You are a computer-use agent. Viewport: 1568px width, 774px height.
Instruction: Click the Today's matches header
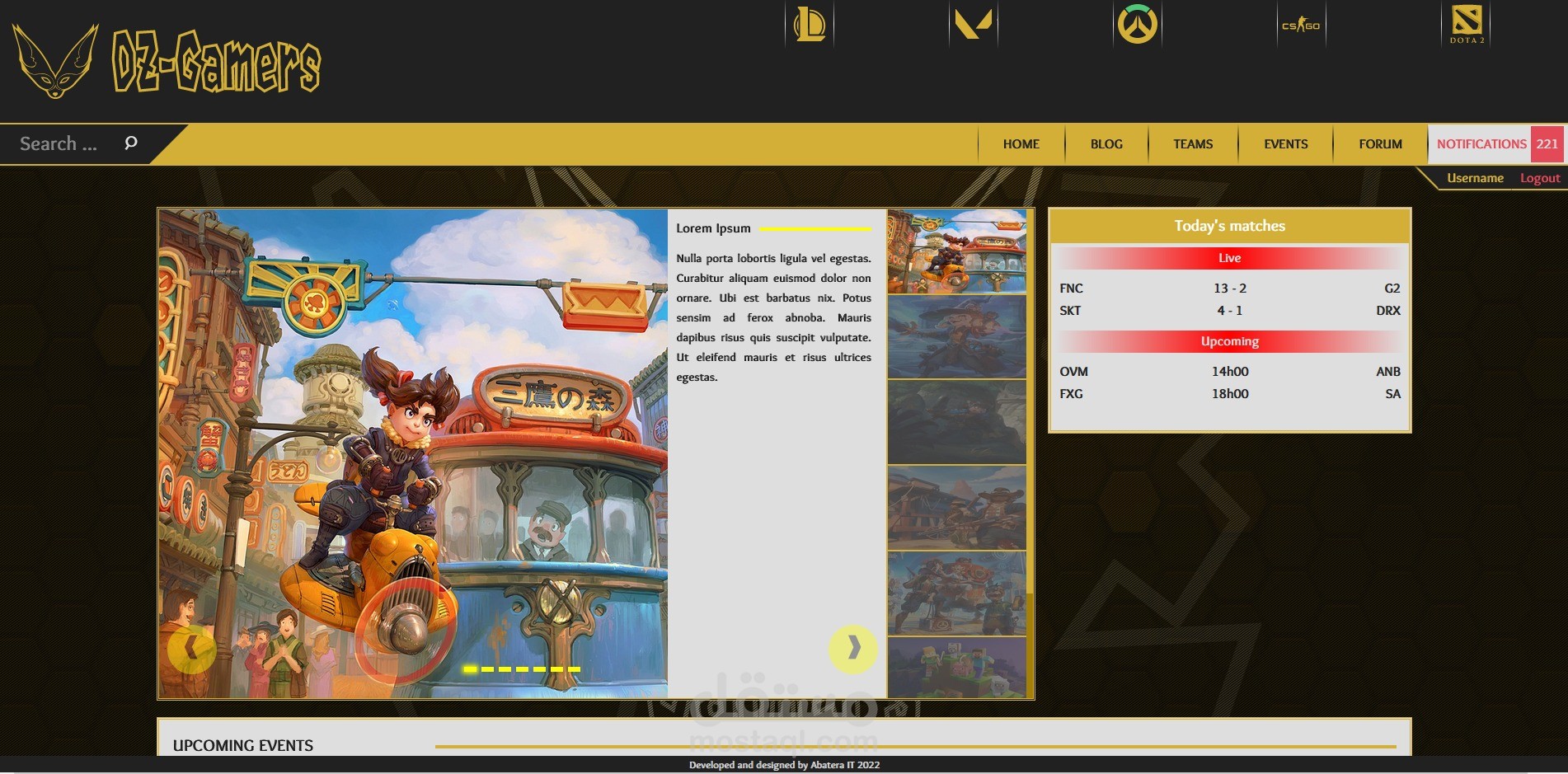coord(1229,226)
